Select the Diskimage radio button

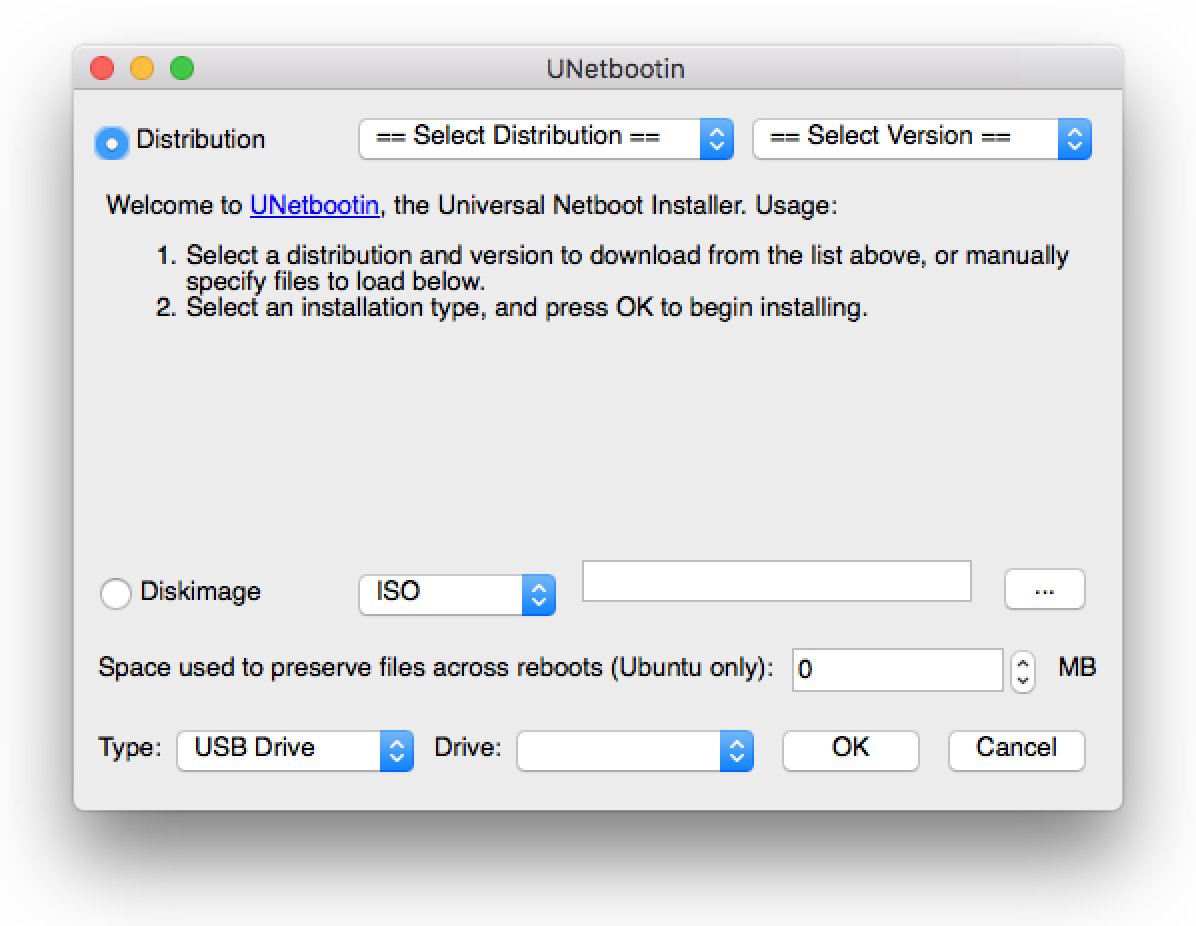pos(116,593)
